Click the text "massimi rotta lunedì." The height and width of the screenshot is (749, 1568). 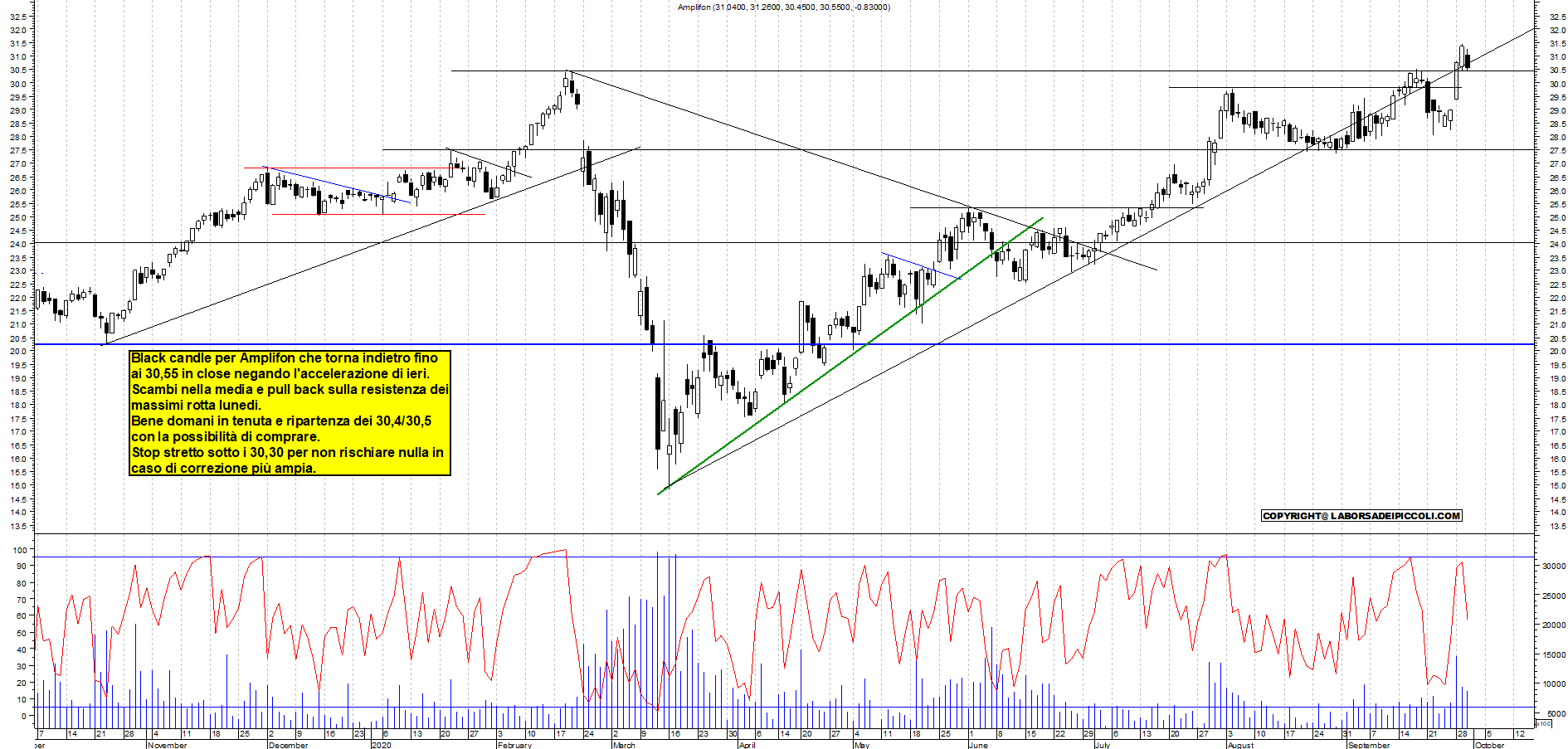[x=196, y=406]
